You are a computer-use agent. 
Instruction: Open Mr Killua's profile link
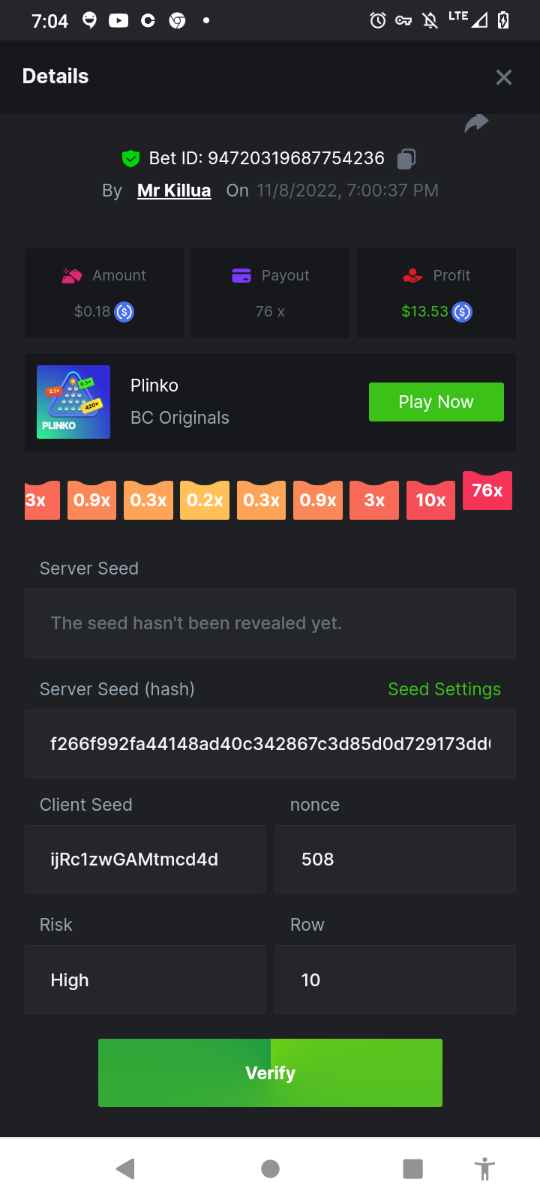click(x=174, y=190)
